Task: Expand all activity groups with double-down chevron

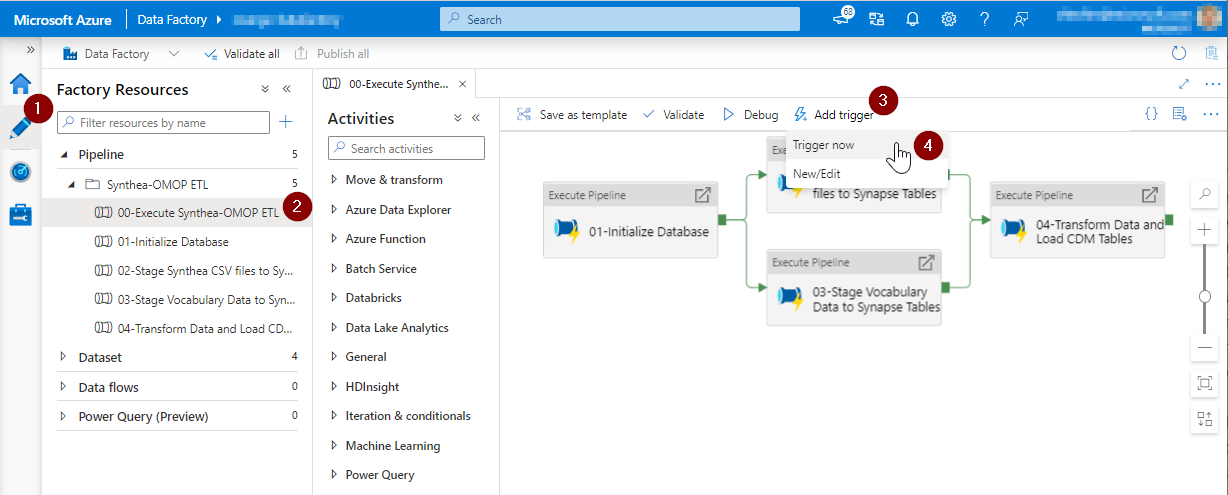Action: (457, 118)
